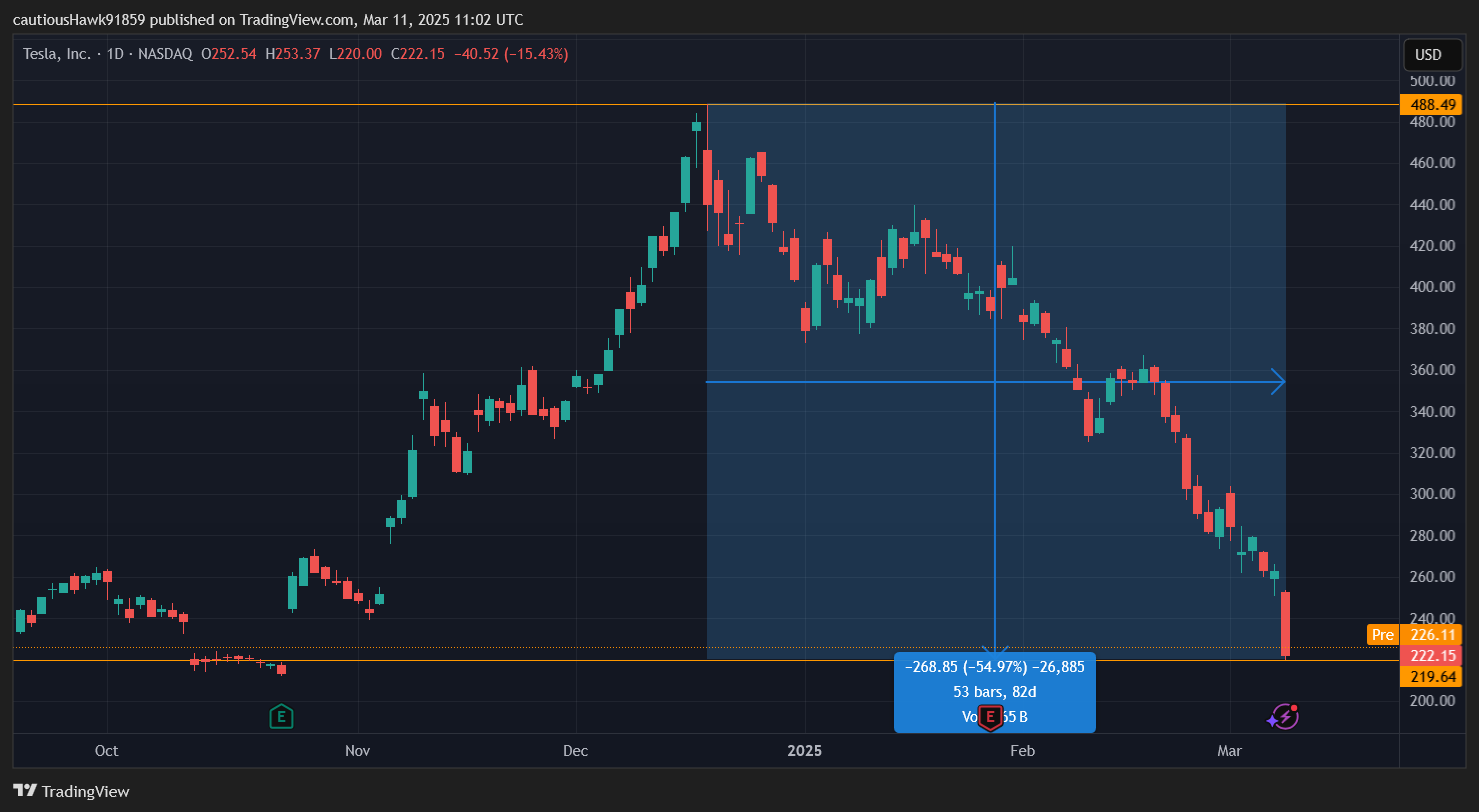Click the green earnings E icon below the chart
Screen dimensions: 1479x812
(x=281, y=717)
